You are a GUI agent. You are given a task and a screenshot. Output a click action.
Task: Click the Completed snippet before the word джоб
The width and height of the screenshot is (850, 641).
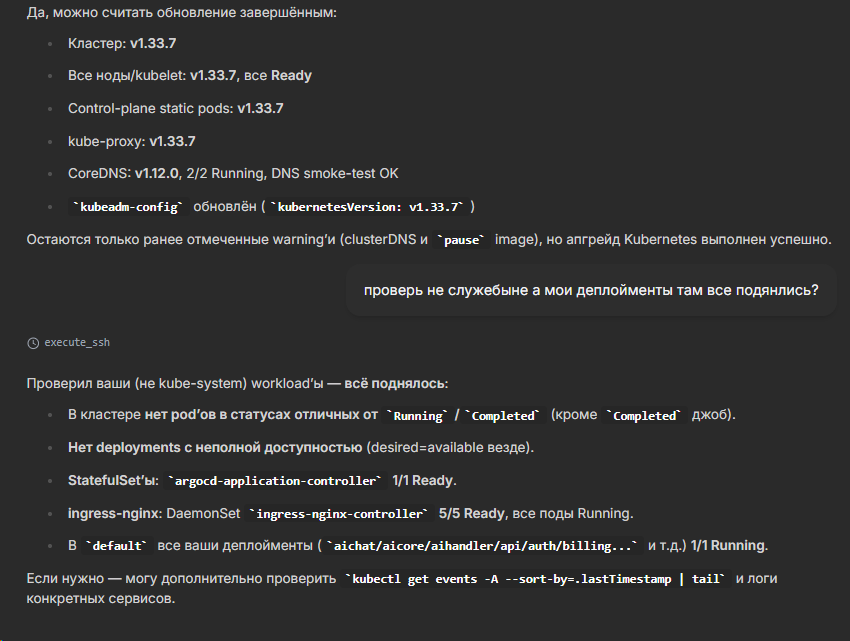647,415
